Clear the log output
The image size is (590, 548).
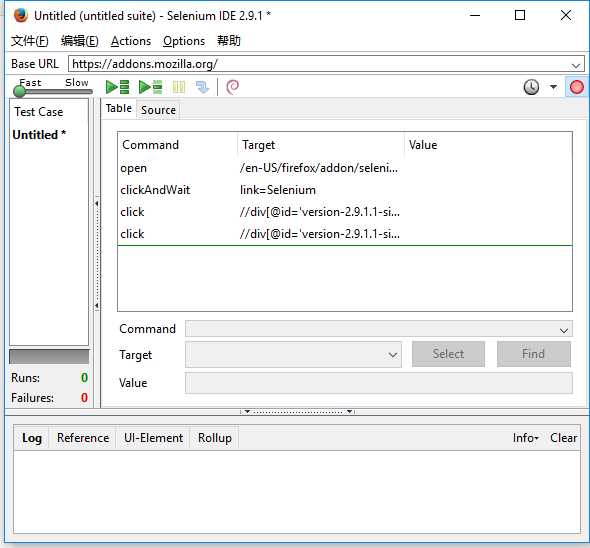pos(563,438)
